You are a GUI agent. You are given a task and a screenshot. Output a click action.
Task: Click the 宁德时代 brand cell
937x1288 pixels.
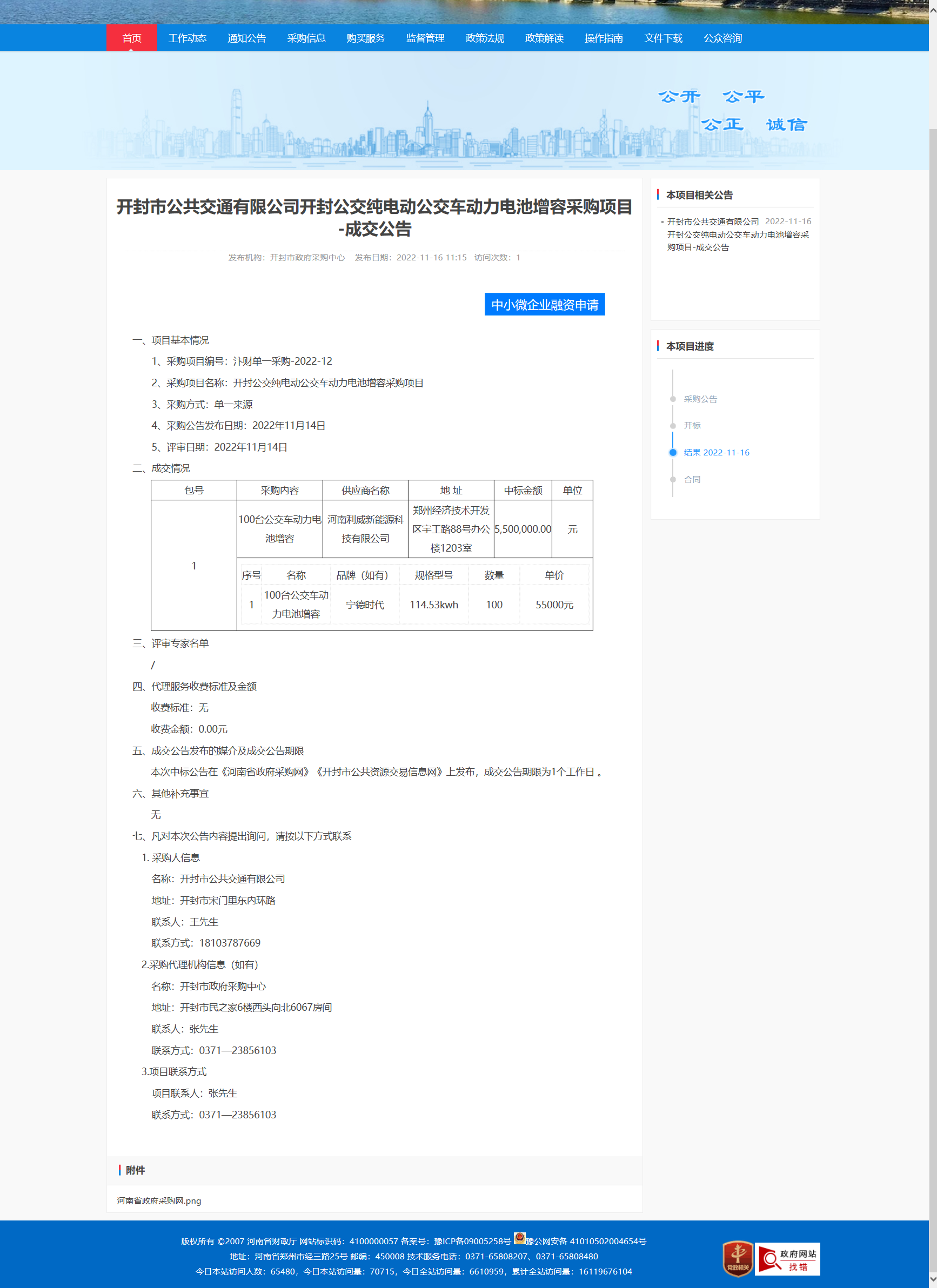(x=365, y=605)
